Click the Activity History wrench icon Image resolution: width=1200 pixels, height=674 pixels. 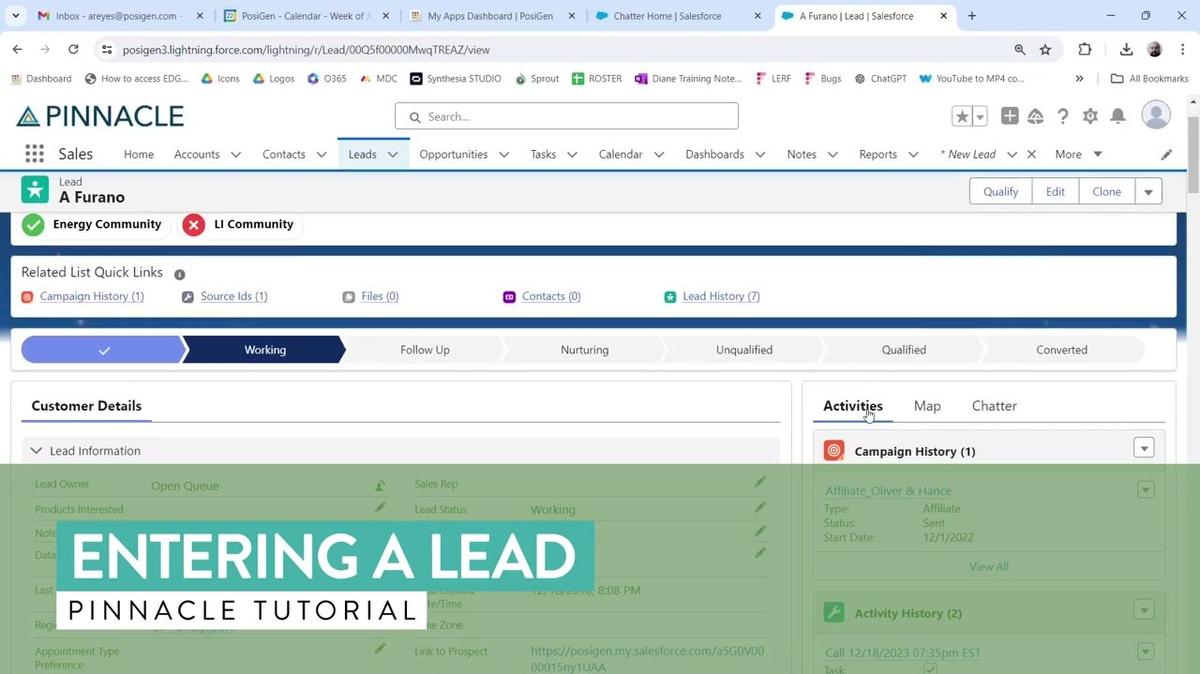click(x=834, y=613)
